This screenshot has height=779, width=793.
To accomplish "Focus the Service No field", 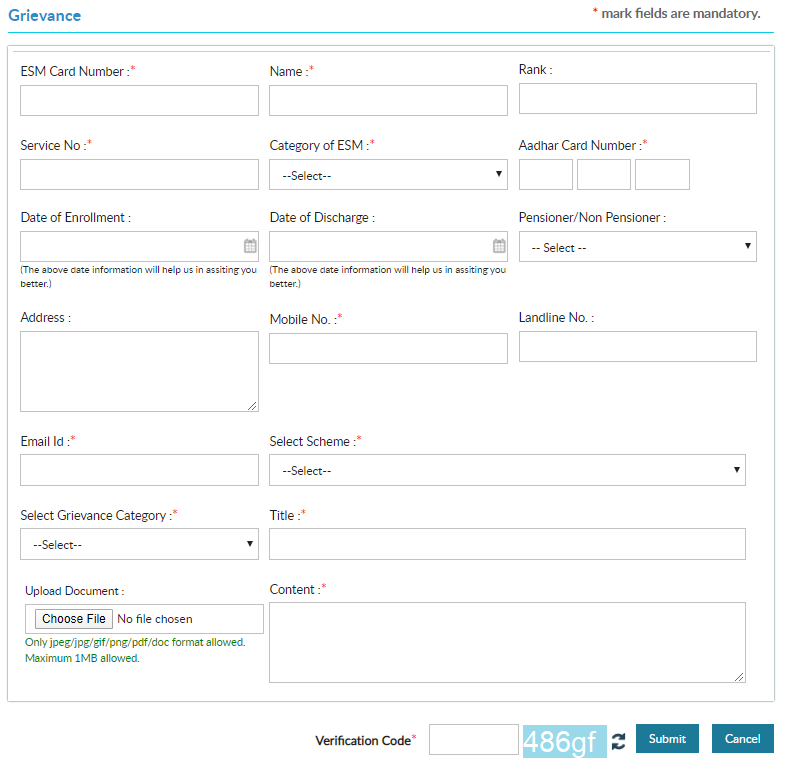I will point(139,175).
